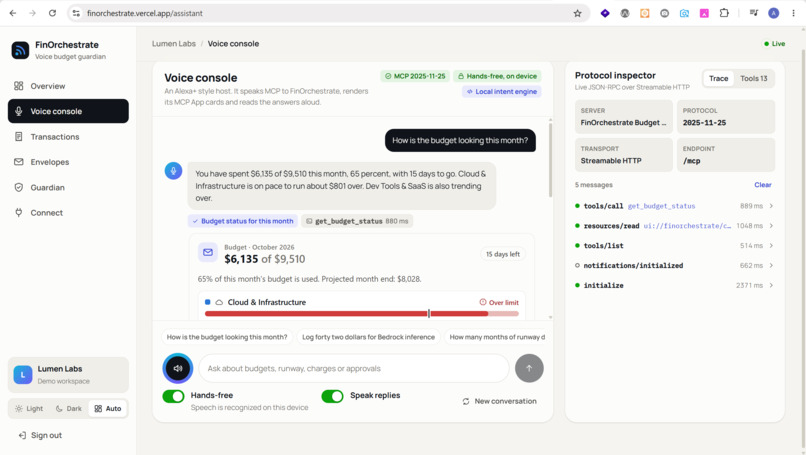Click the 15 days left badge

(x=502, y=254)
